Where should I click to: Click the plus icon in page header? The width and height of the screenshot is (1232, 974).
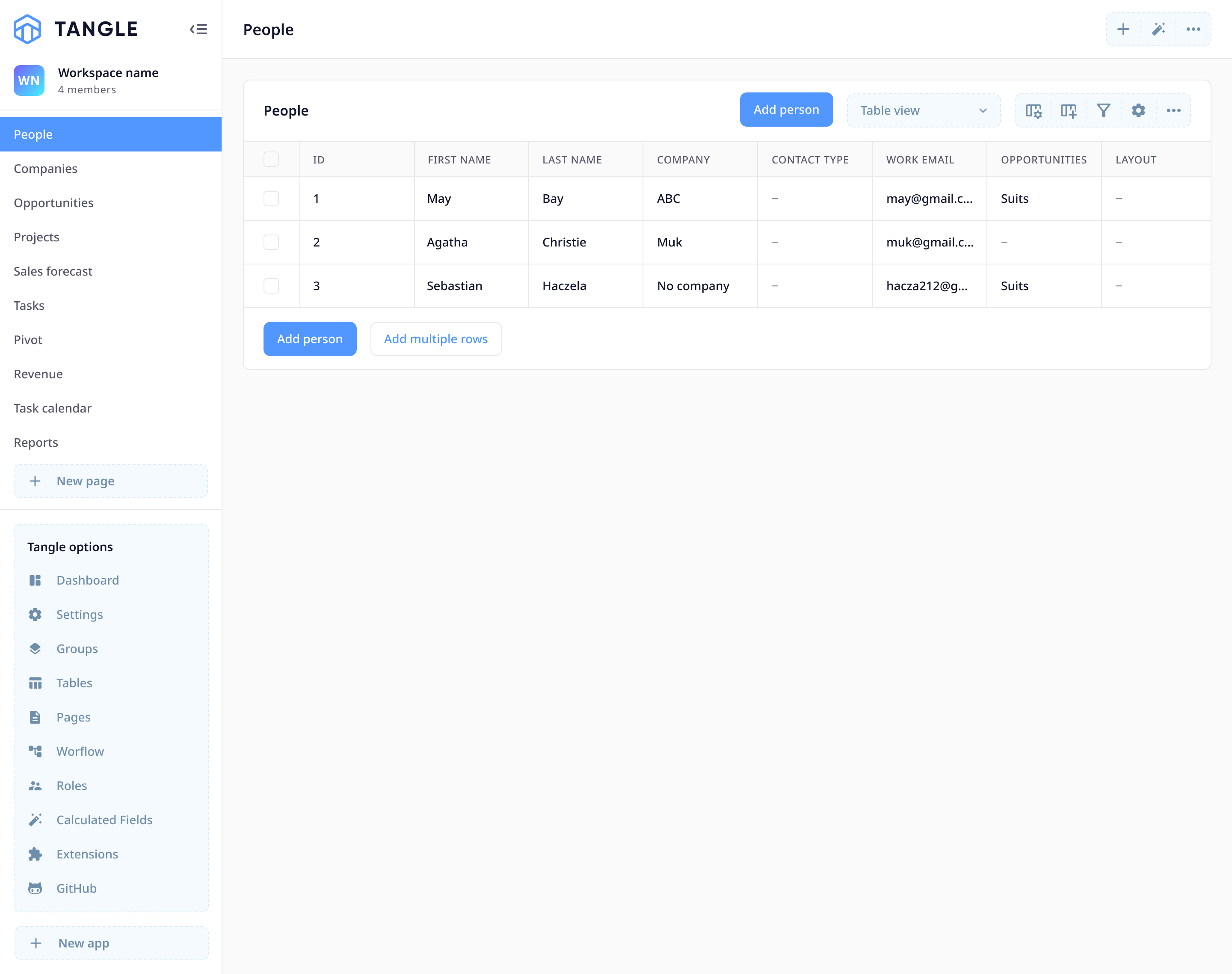[x=1123, y=29]
